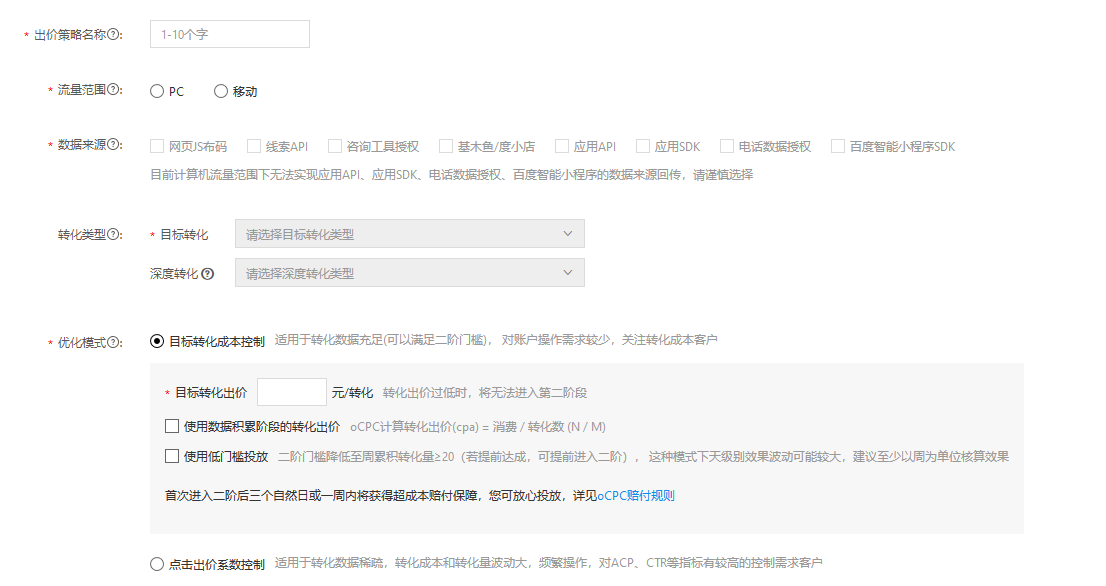Open the oCPC赔付规则 link
Viewport: 1106px width, 586px height.
(x=636, y=496)
